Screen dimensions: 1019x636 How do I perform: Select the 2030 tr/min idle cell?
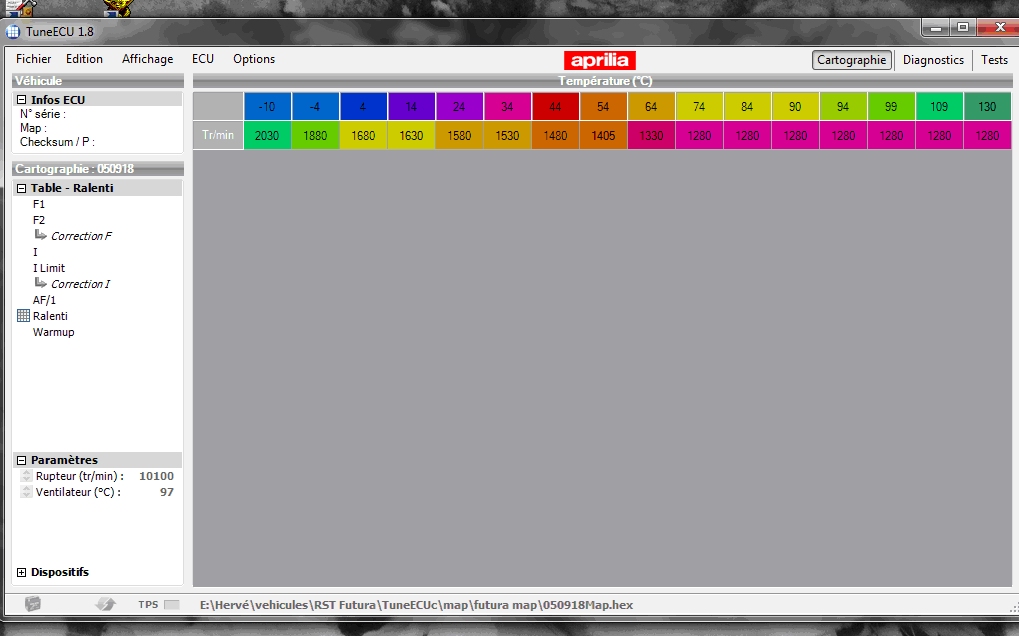pos(267,136)
